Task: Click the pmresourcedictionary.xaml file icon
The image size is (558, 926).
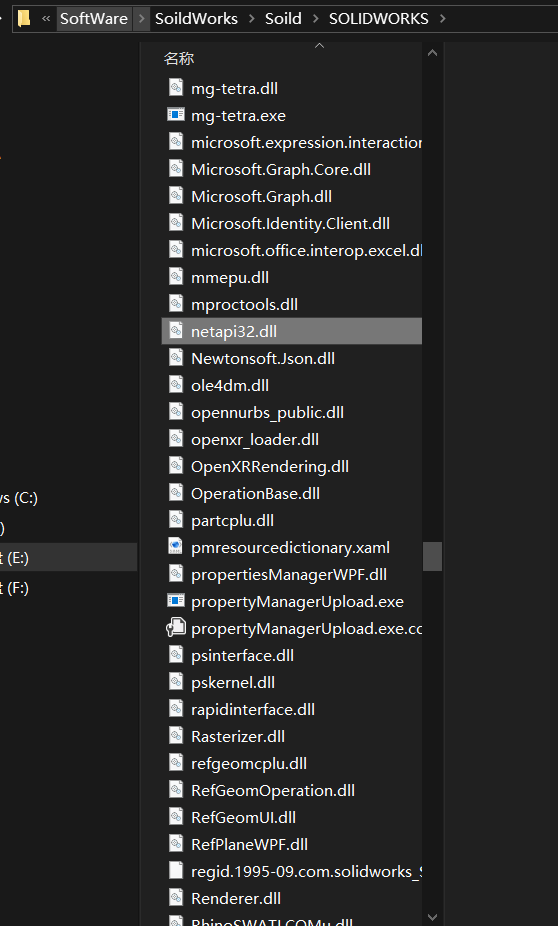Action: [x=176, y=547]
